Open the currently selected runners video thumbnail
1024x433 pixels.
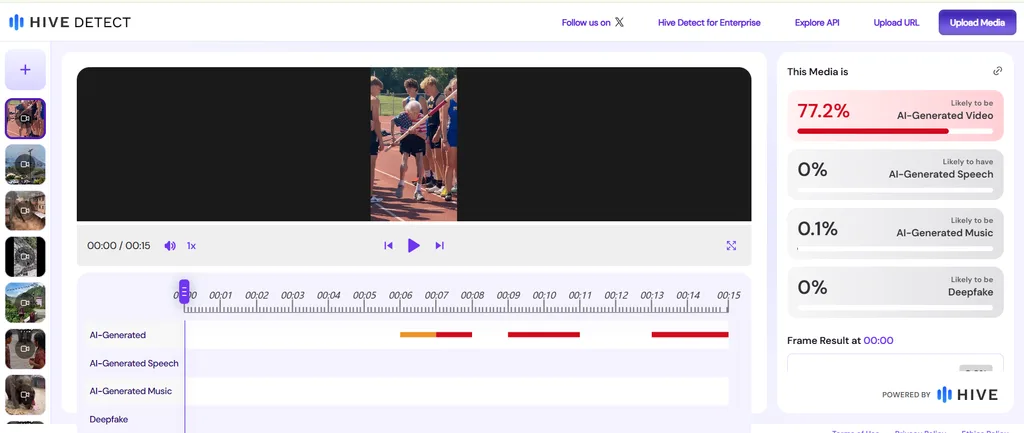tap(25, 118)
